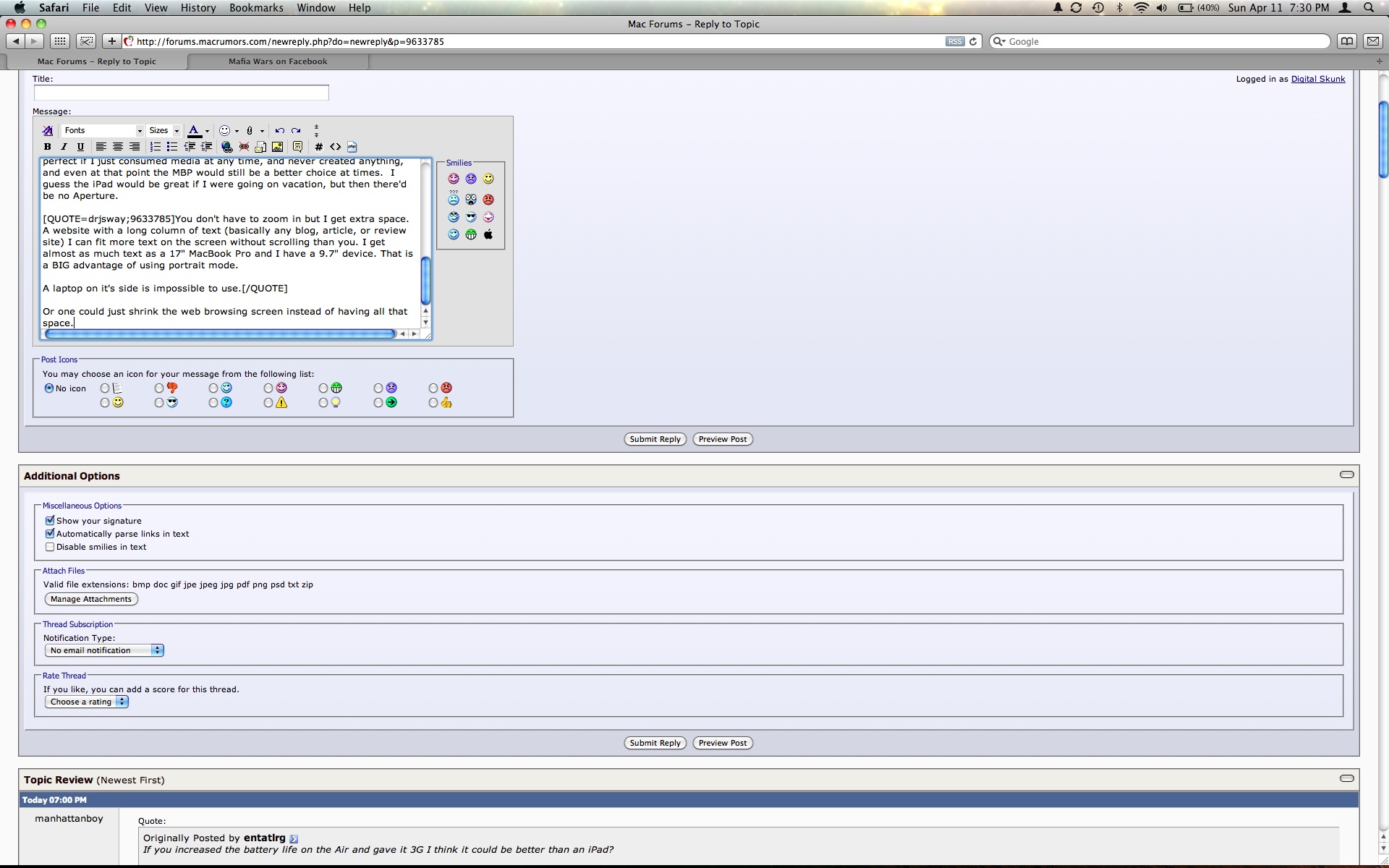The width and height of the screenshot is (1389, 868).
Task: Wrap selection in CODE tags (#) icon
Action: (x=318, y=147)
